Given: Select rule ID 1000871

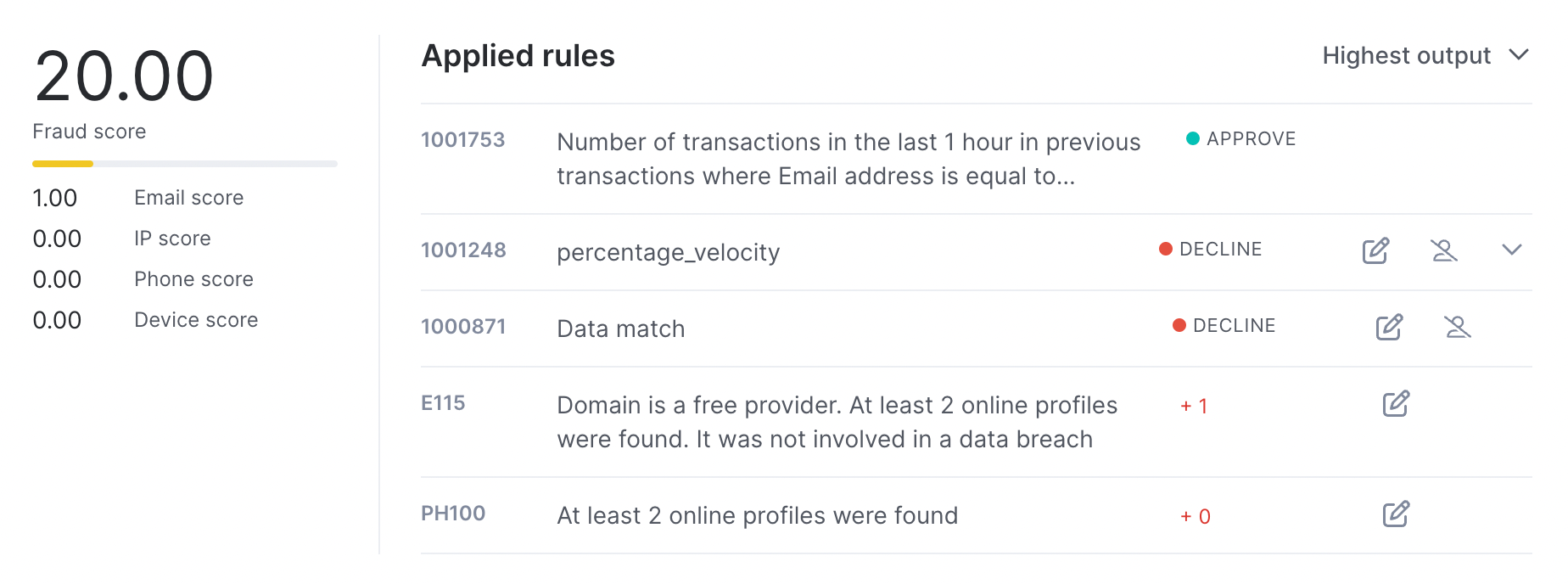Looking at the screenshot, I should [x=463, y=327].
